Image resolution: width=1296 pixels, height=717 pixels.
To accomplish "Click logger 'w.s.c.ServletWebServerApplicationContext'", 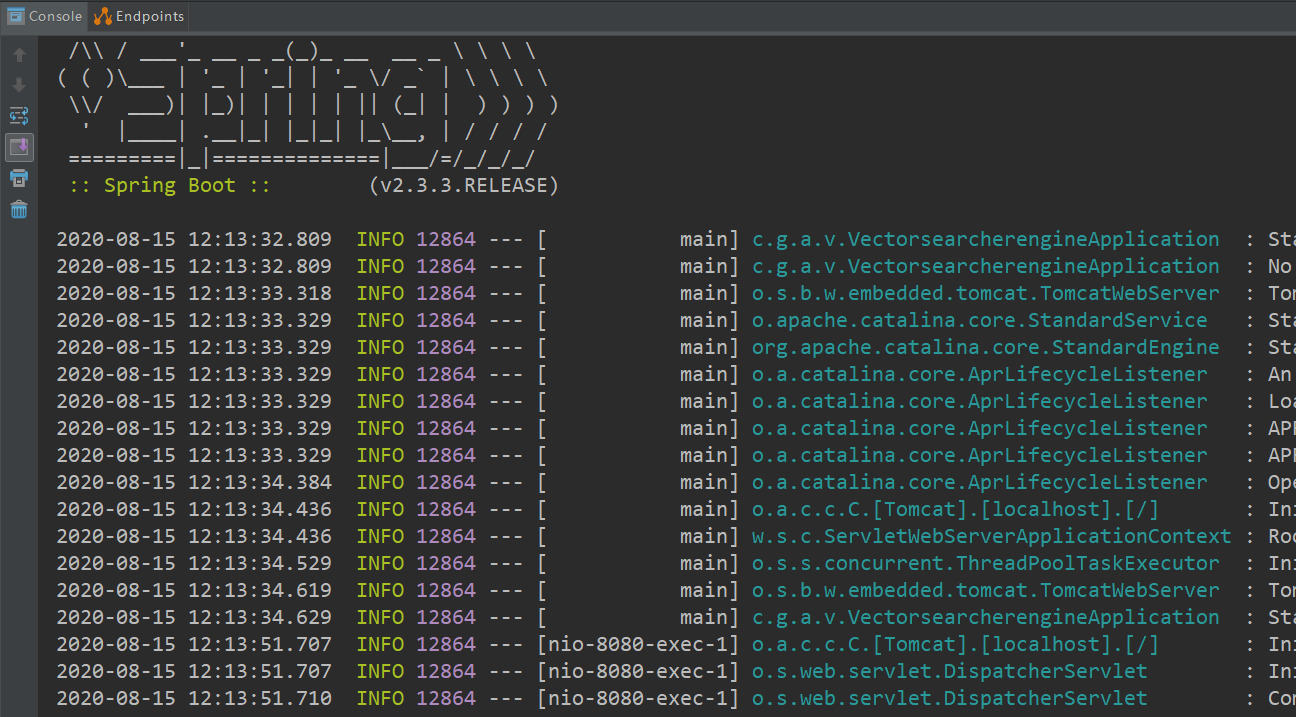I will 992,536.
